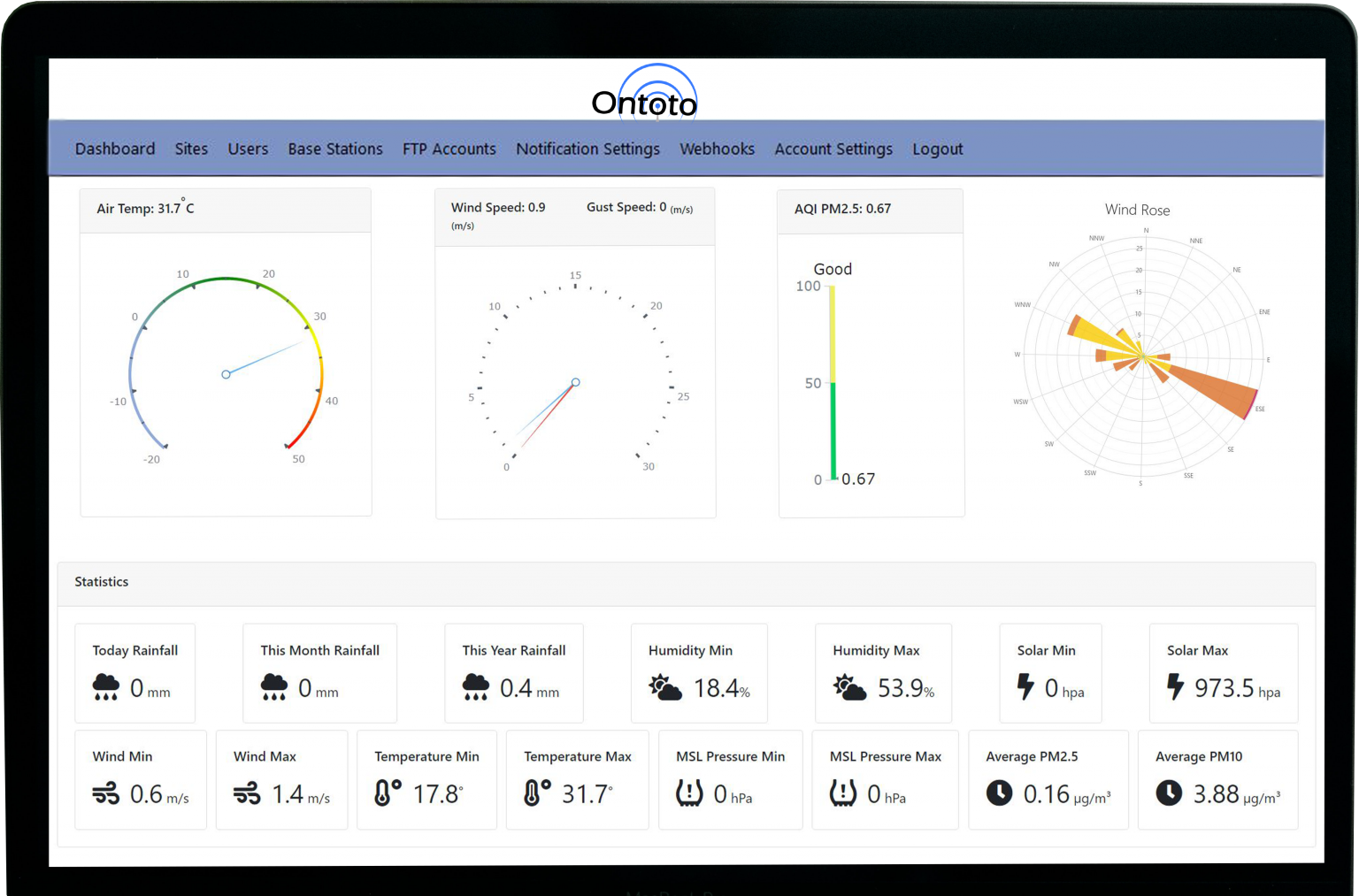
Task: Click the Logout link
Action: pos(937,149)
